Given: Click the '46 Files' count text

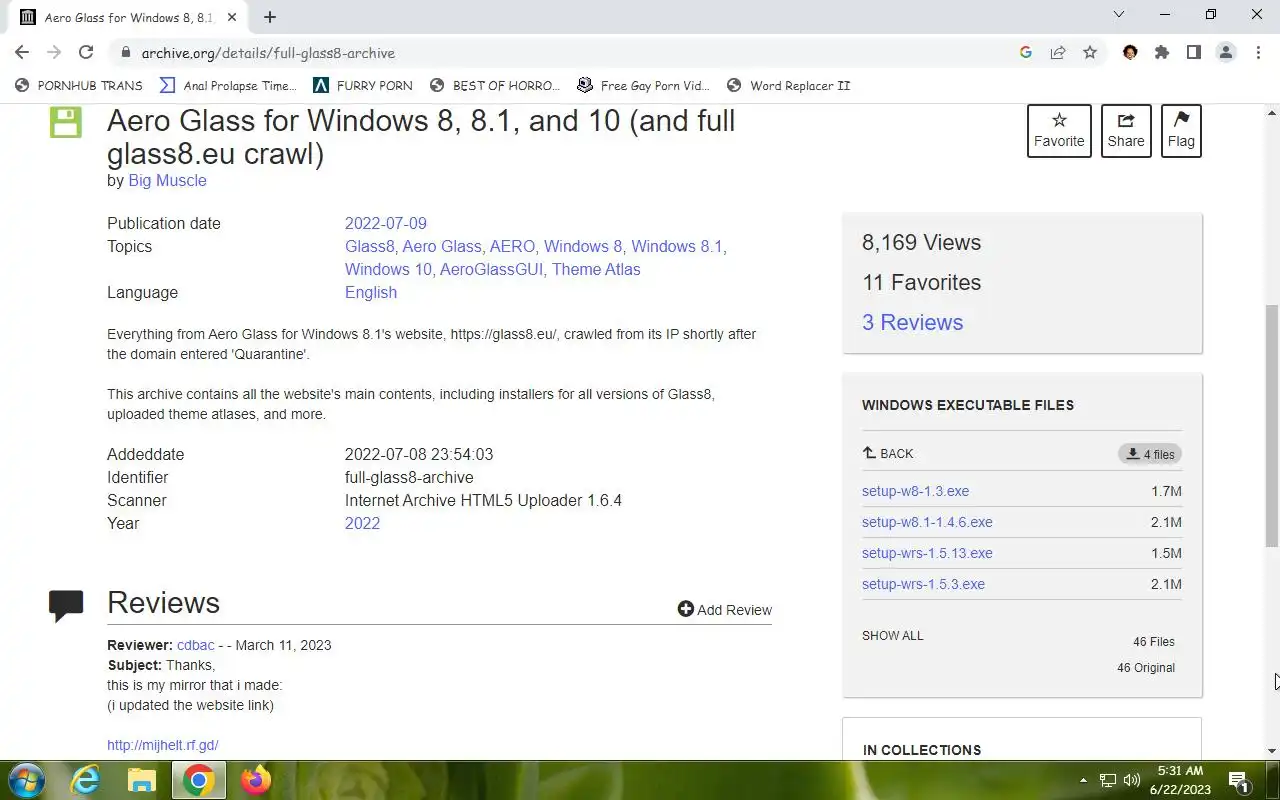Looking at the screenshot, I should (1154, 642).
